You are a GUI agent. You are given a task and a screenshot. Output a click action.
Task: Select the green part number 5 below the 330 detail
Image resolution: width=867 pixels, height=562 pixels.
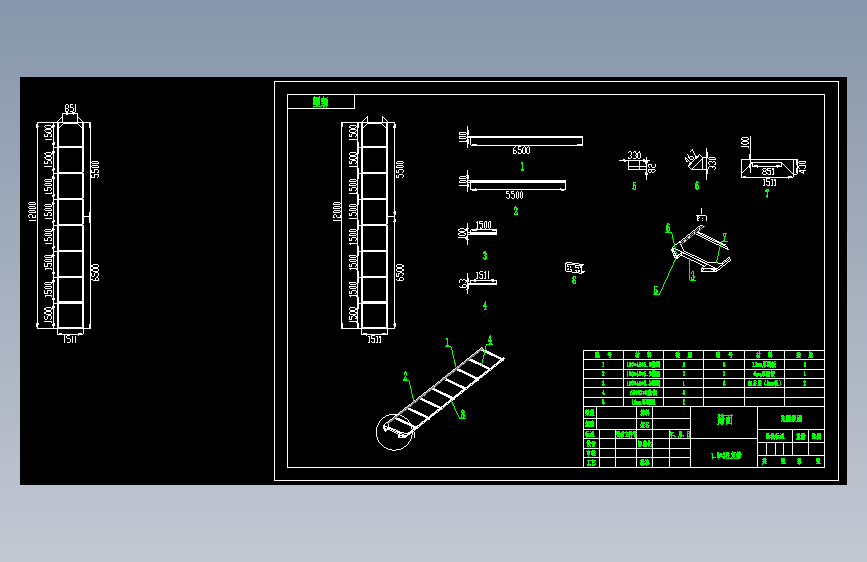point(634,186)
